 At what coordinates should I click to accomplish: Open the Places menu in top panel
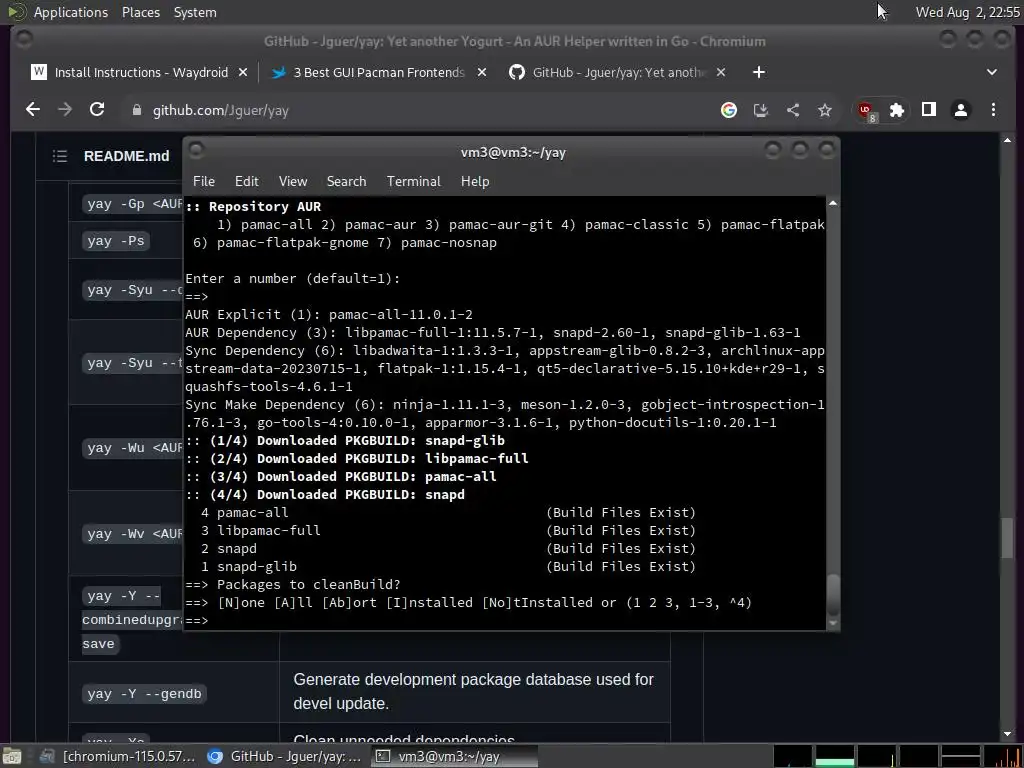[140, 12]
